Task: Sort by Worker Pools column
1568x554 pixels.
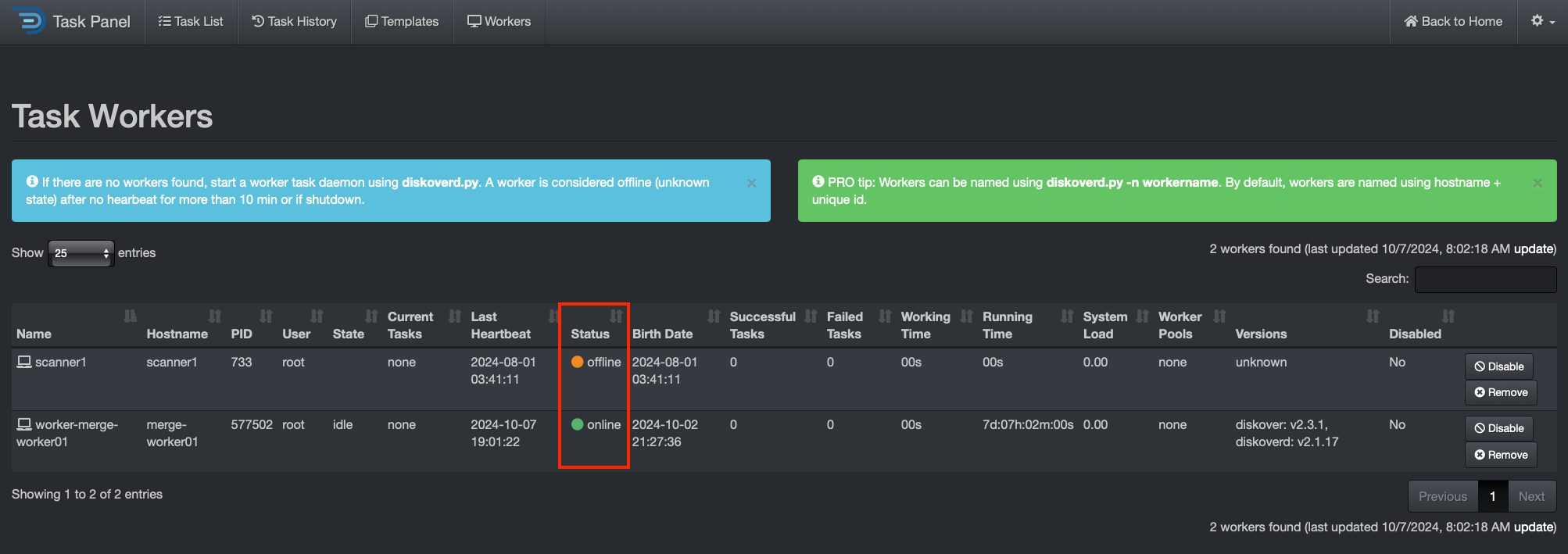Action: coord(1192,325)
